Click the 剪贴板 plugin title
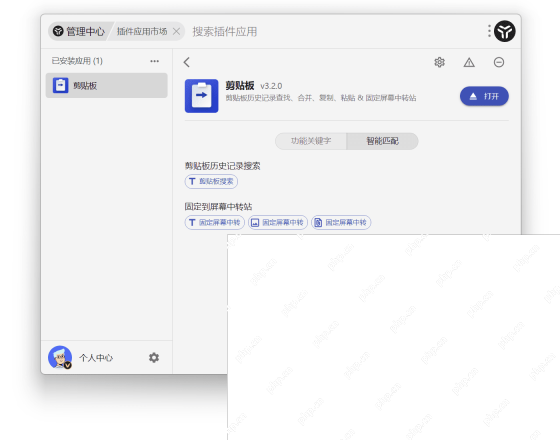560x440 pixels. coord(240,85)
